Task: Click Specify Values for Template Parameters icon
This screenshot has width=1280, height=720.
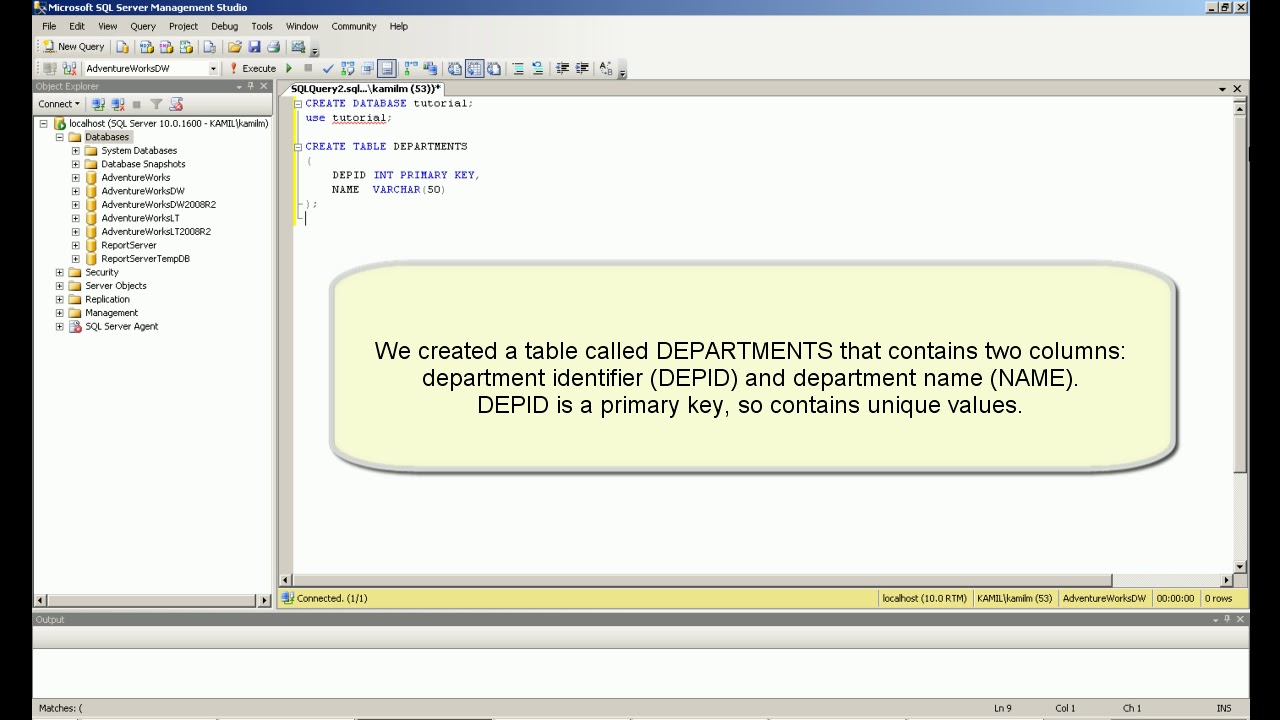Action: [606, 69]
